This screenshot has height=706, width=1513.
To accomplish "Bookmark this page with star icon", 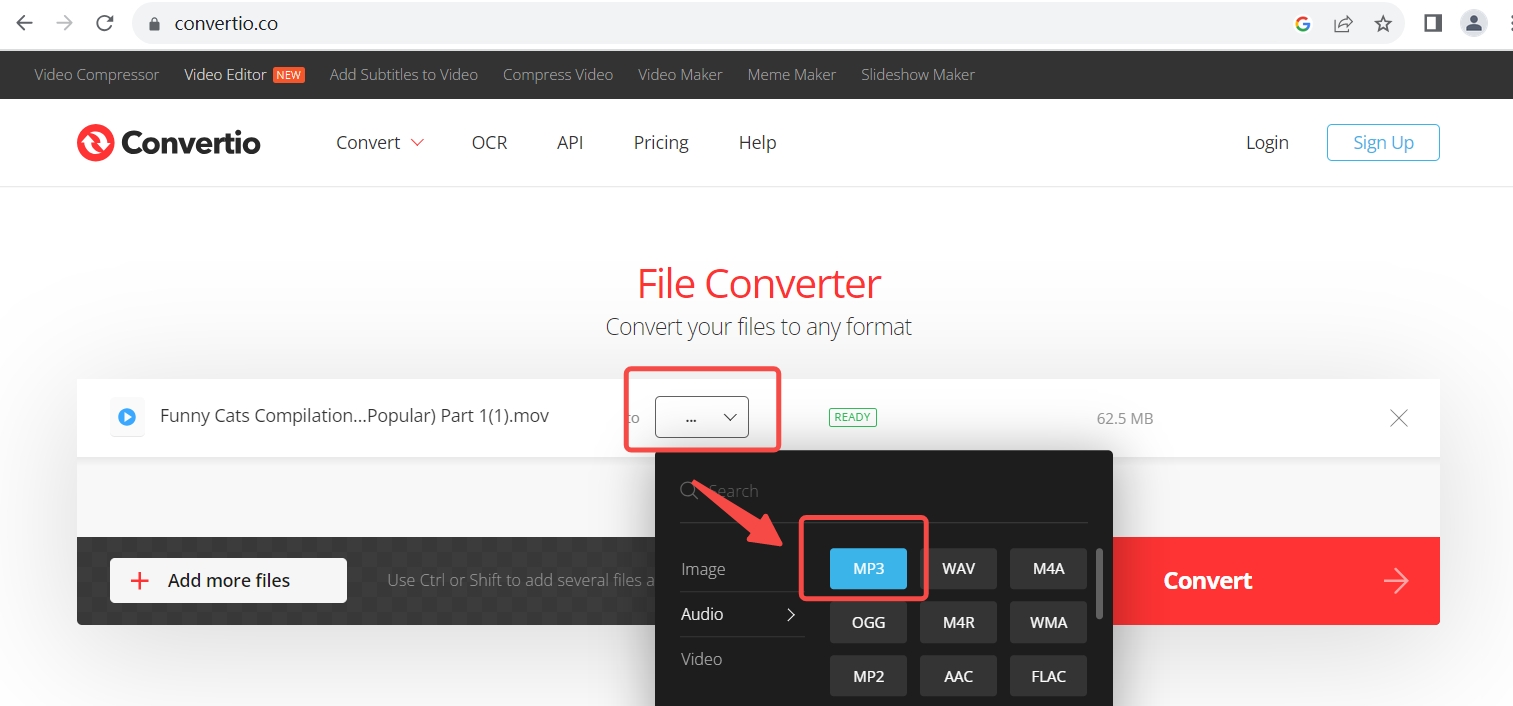I will click(x=1383, y=24).
